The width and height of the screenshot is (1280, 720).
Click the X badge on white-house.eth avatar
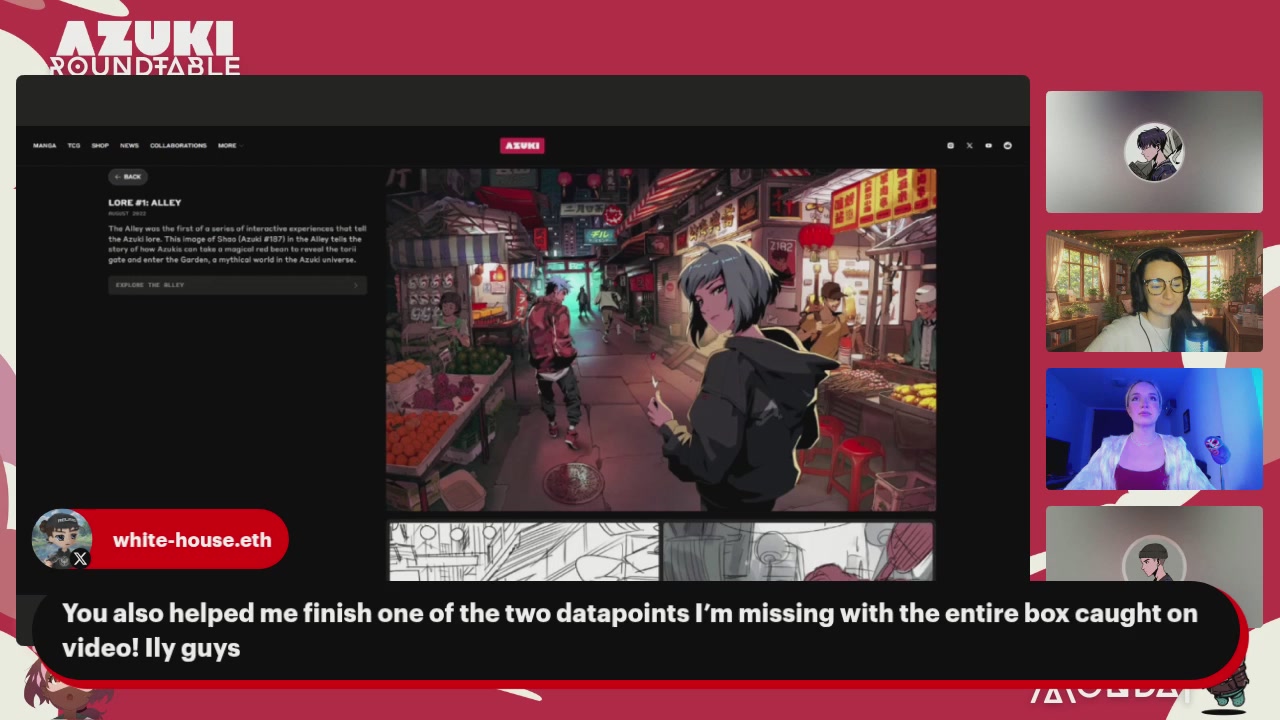pyautogui.click(x=80, y=559)
